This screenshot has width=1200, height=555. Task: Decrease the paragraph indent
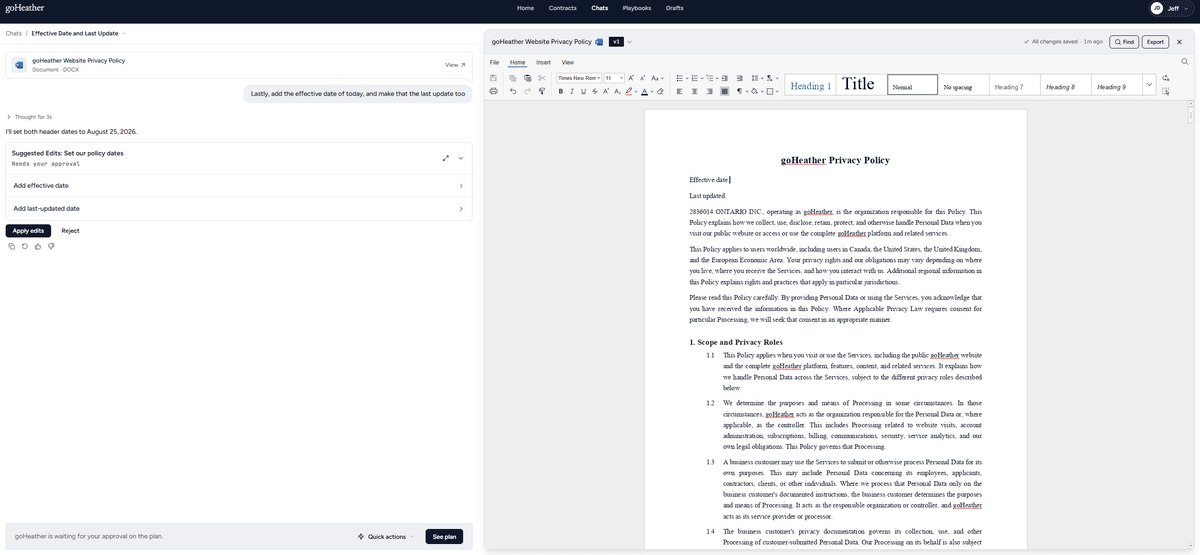pos(725,78)
